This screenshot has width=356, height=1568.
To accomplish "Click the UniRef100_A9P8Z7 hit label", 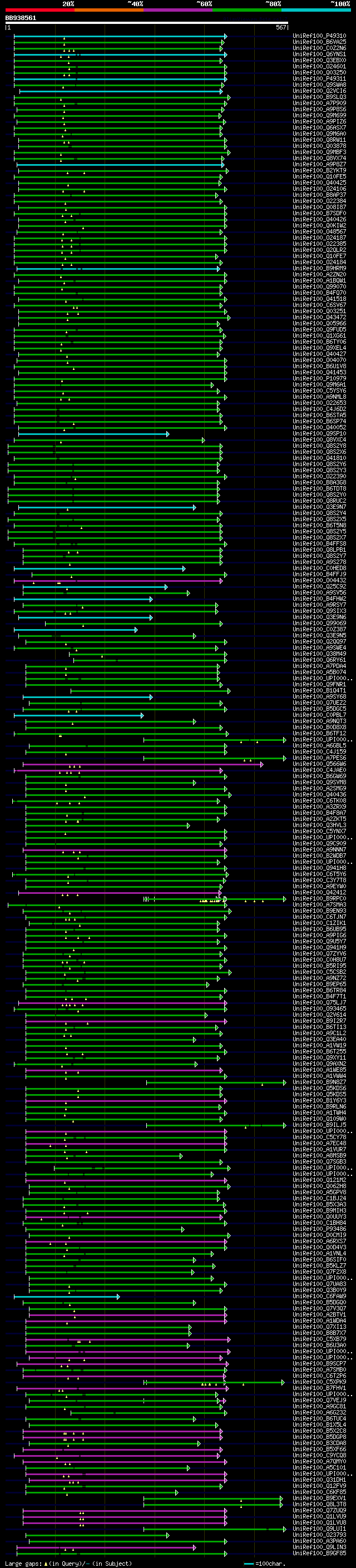I will click(319, 164).
